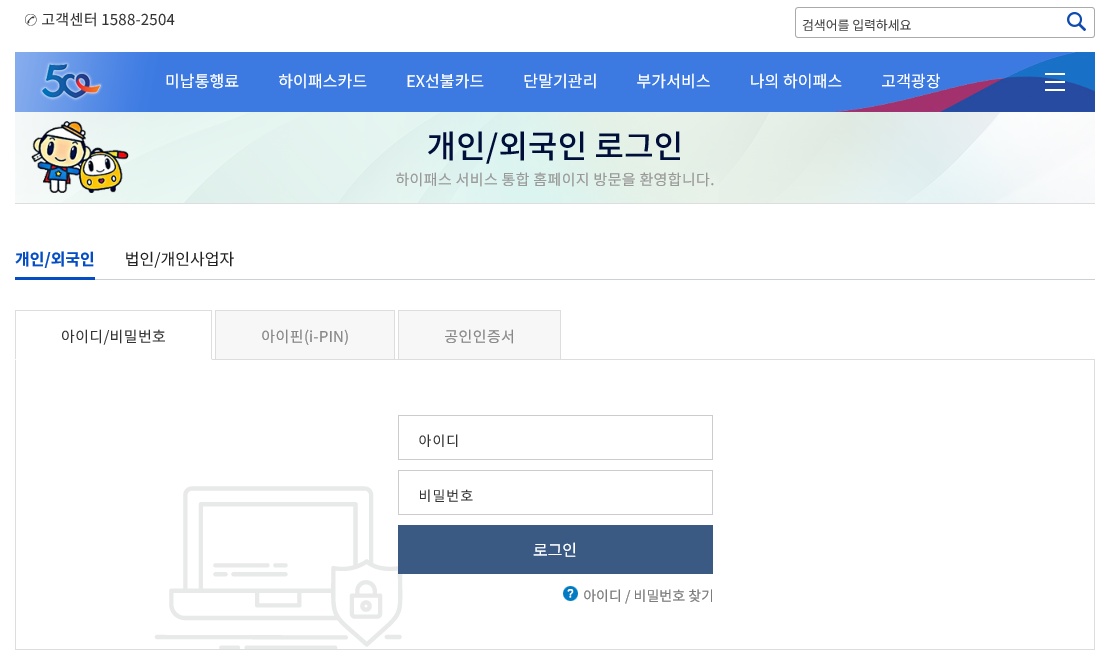Image resolution: width=1108 pixels, height=670 pixels.
Task: Click the 고객센터 1588-2504 text
Action: click(x=107, y=20)
